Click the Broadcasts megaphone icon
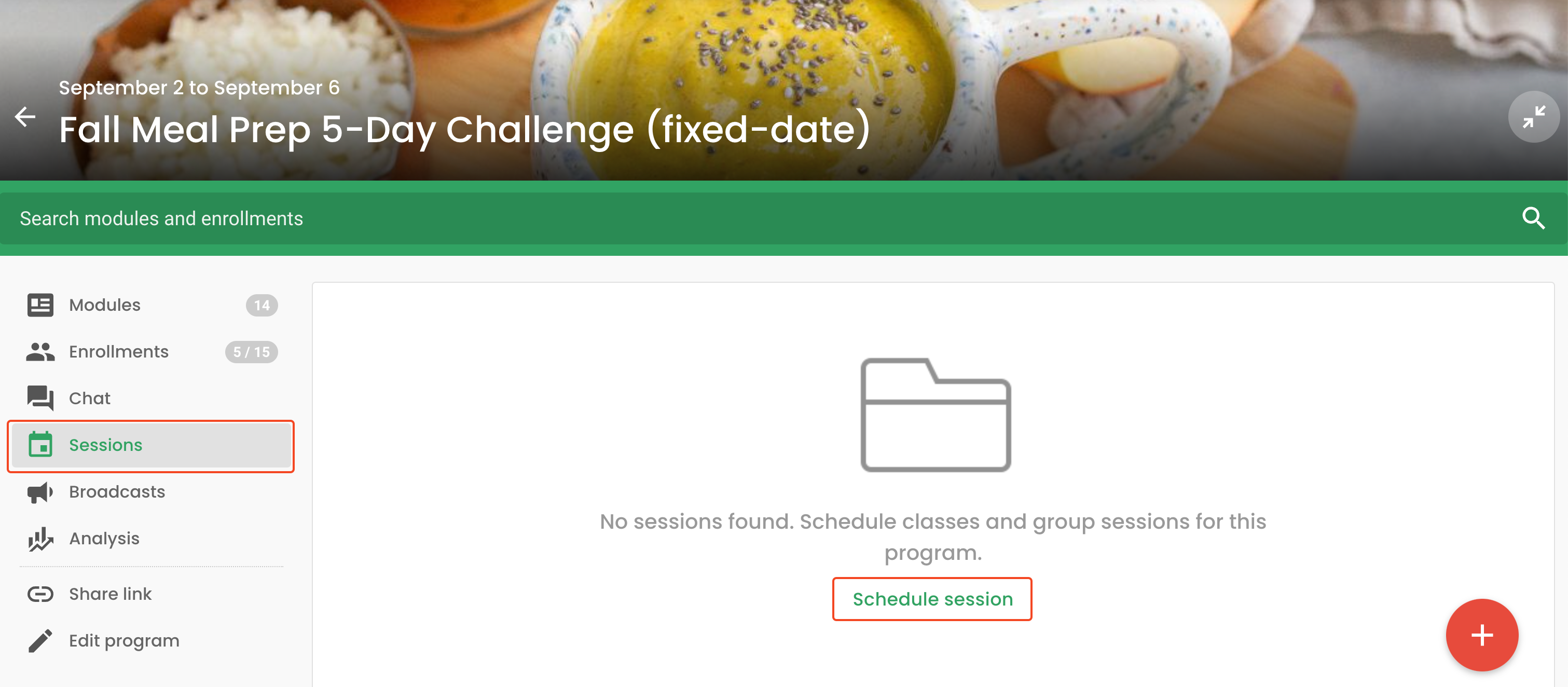The width and height of the screenshot is (1568, 687). coord(40,492)
